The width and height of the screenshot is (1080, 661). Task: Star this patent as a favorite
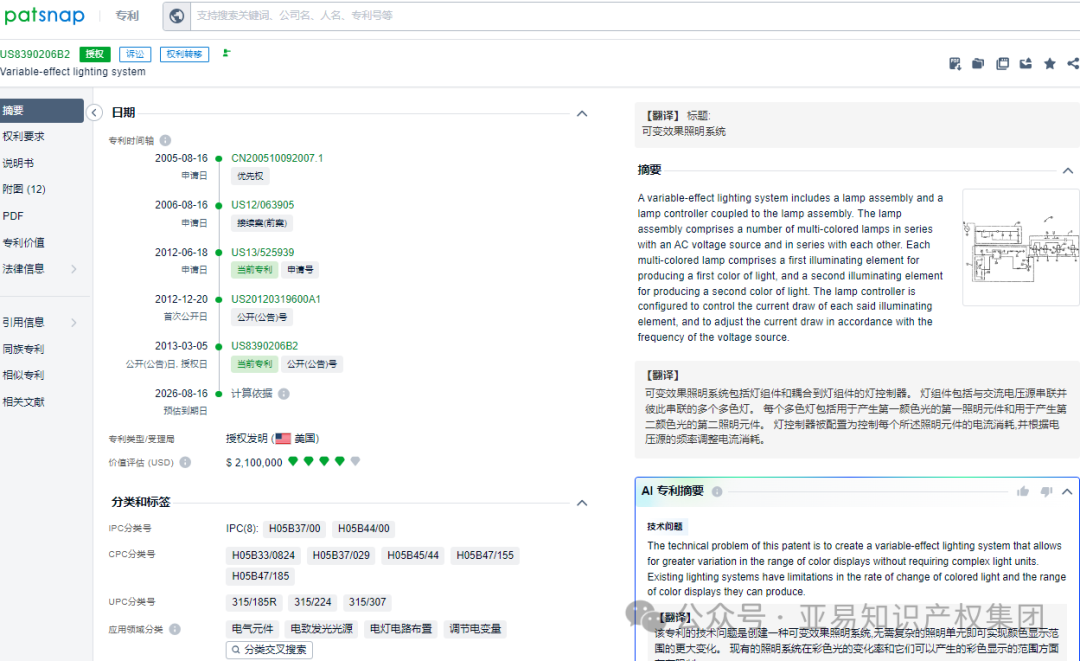1048,63
